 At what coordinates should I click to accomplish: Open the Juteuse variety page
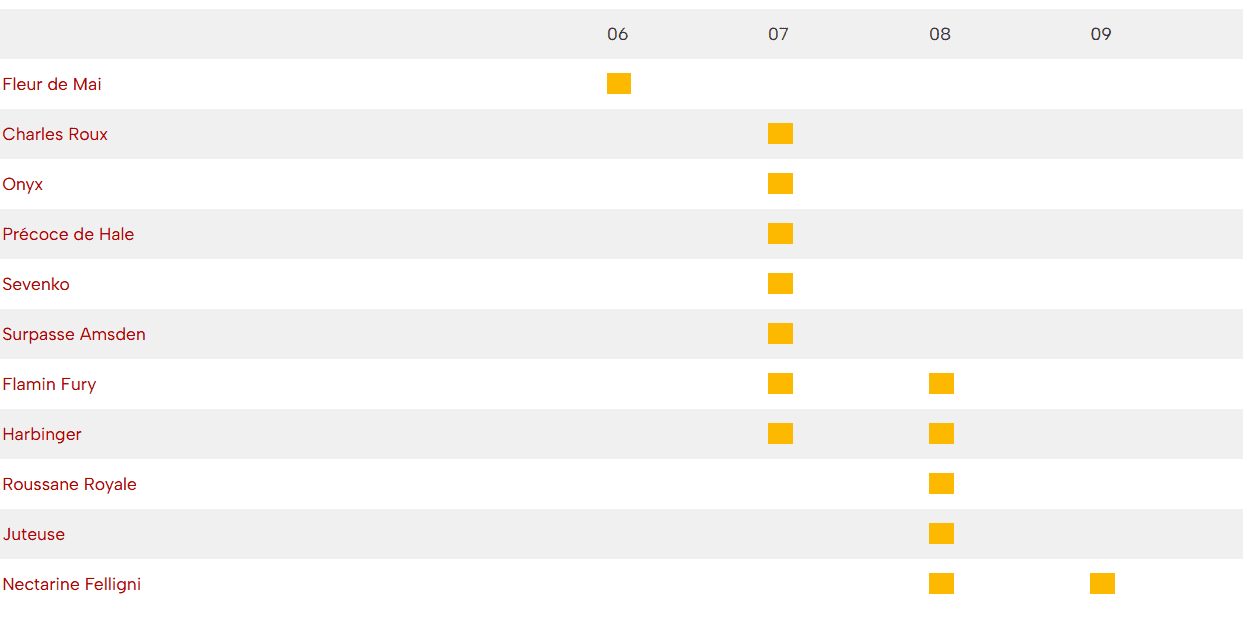[x=34, y=534]
